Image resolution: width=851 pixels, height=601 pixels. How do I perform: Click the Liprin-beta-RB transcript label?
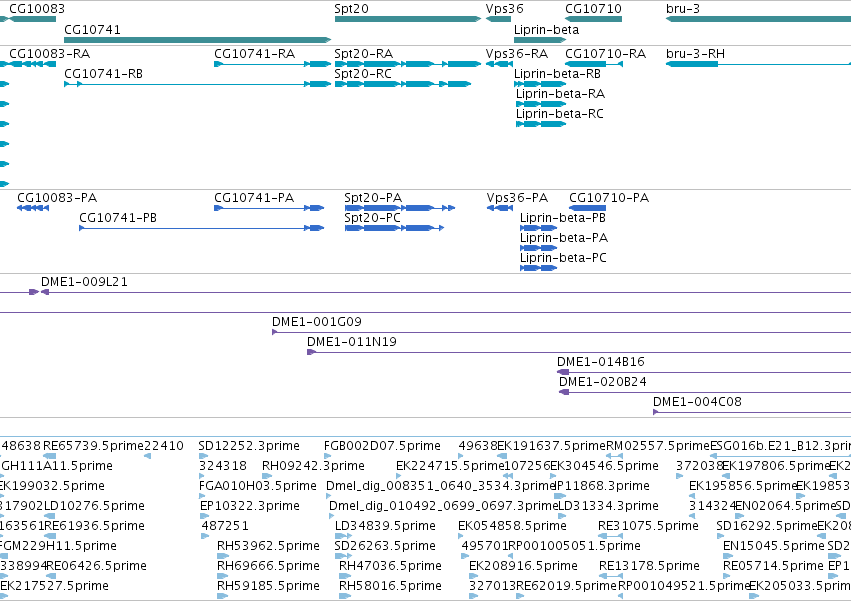pos(557,74)
